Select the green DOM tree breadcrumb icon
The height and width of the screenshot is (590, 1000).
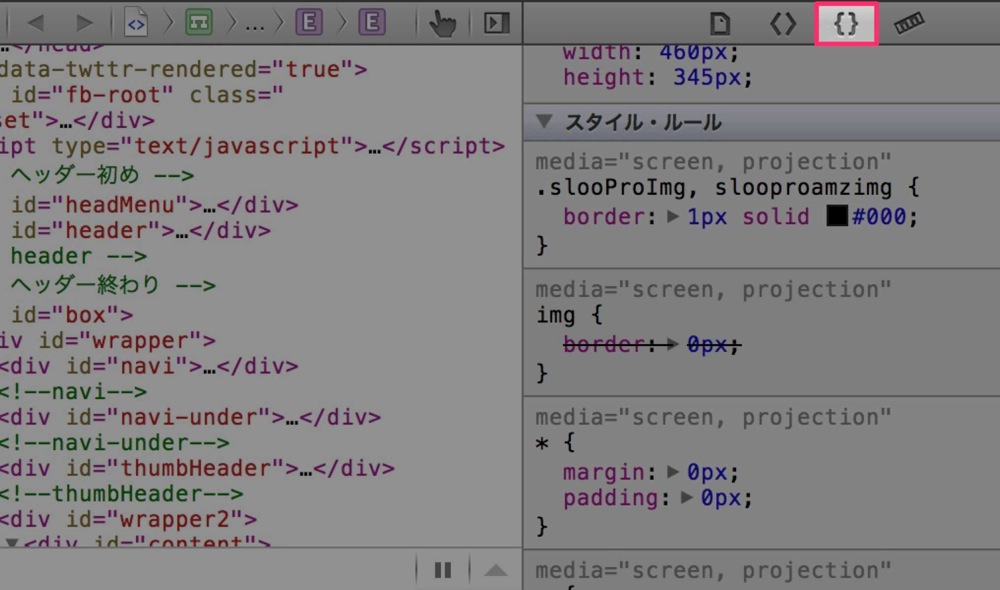pyautogui.click(x=199, y=24)
